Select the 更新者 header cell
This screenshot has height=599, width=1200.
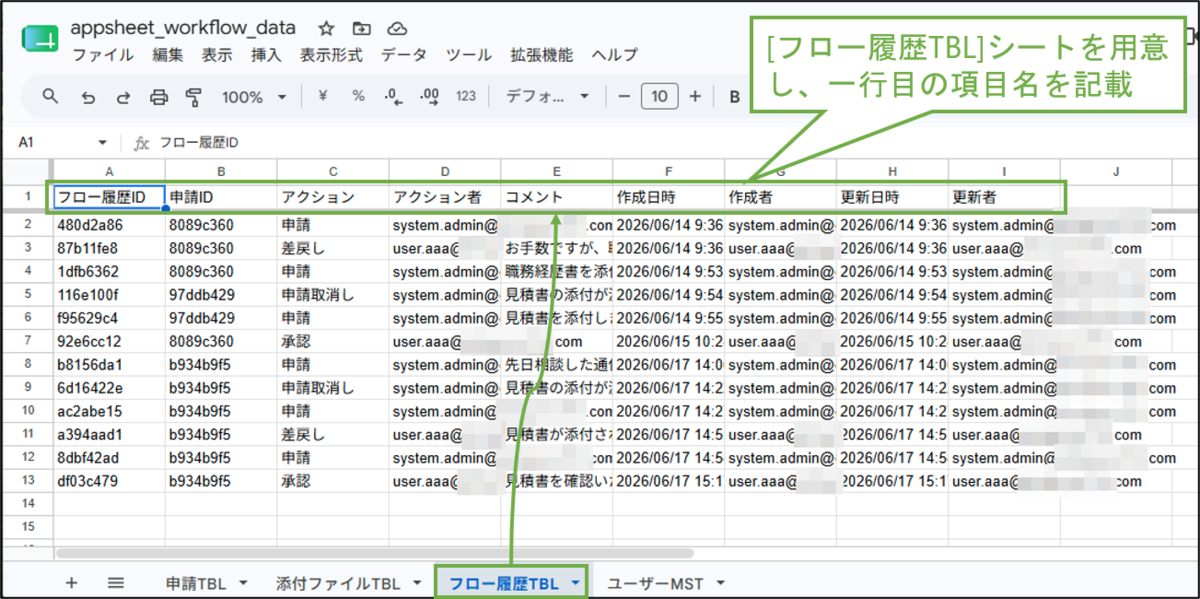coord(1004,197)
